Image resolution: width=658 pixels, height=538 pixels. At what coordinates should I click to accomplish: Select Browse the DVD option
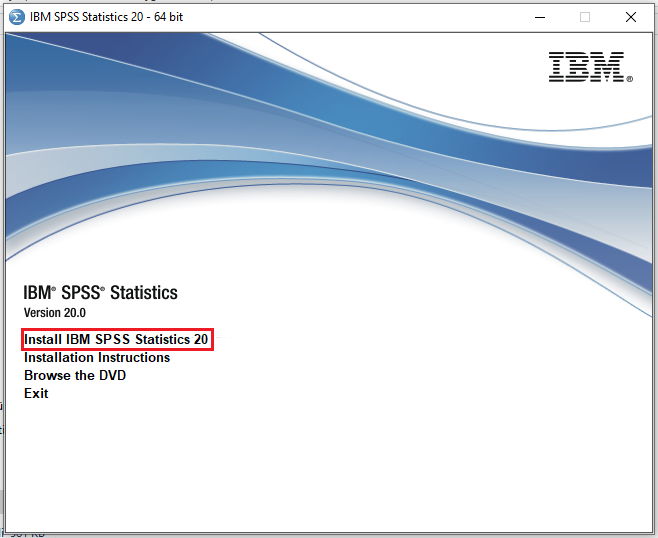pos(75,376)
